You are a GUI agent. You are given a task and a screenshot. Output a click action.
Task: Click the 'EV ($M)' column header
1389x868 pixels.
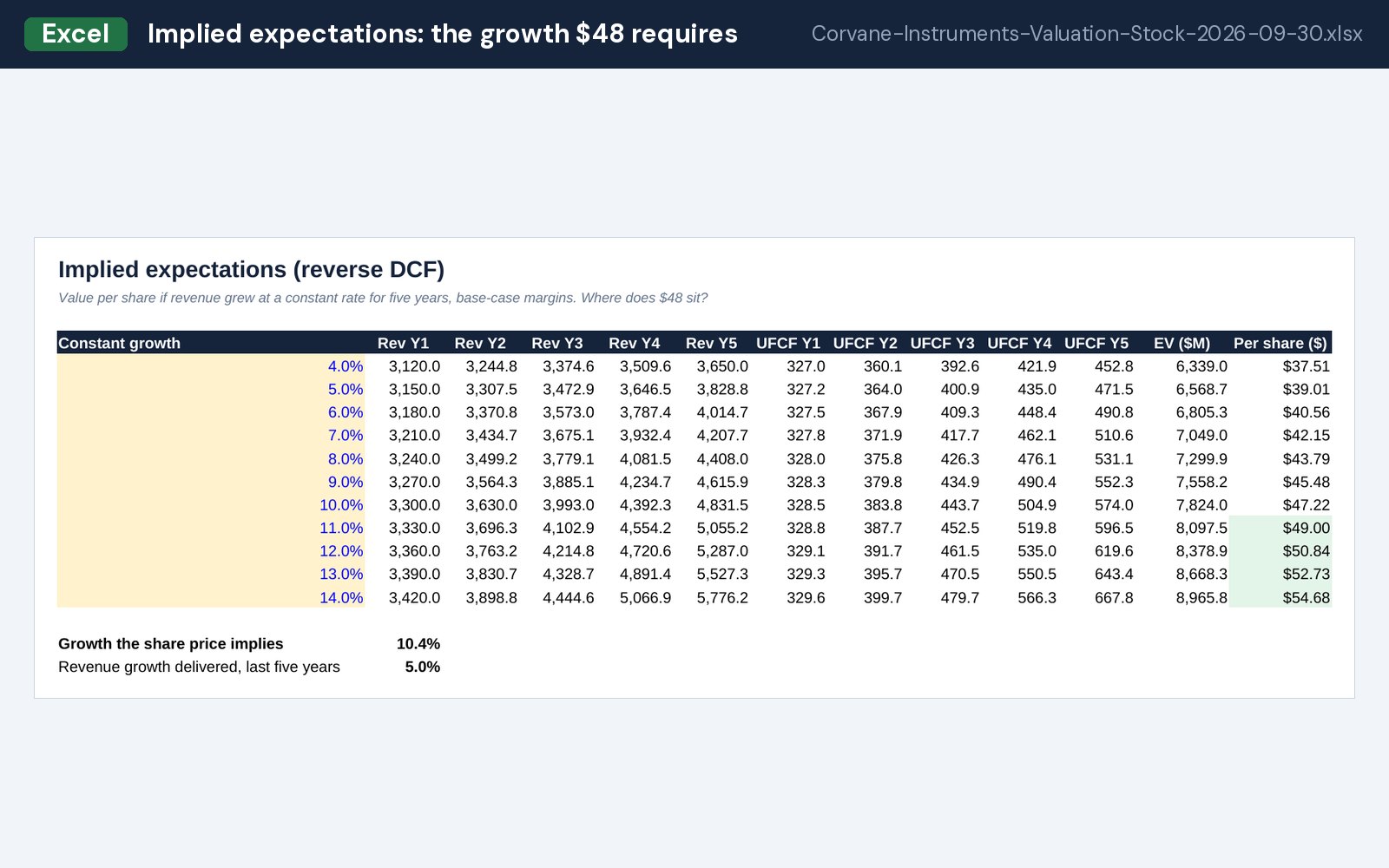[1182, 343]
